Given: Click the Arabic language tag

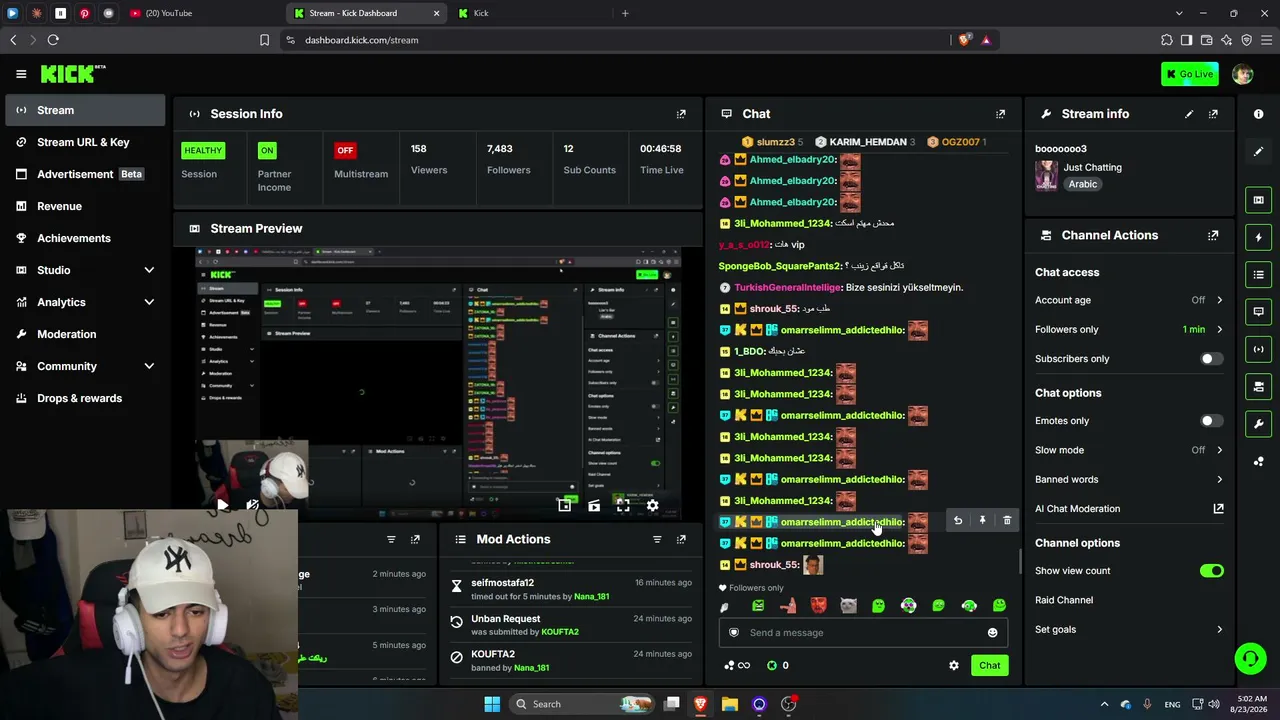Looking at the screenshot, I should 1083,184.
